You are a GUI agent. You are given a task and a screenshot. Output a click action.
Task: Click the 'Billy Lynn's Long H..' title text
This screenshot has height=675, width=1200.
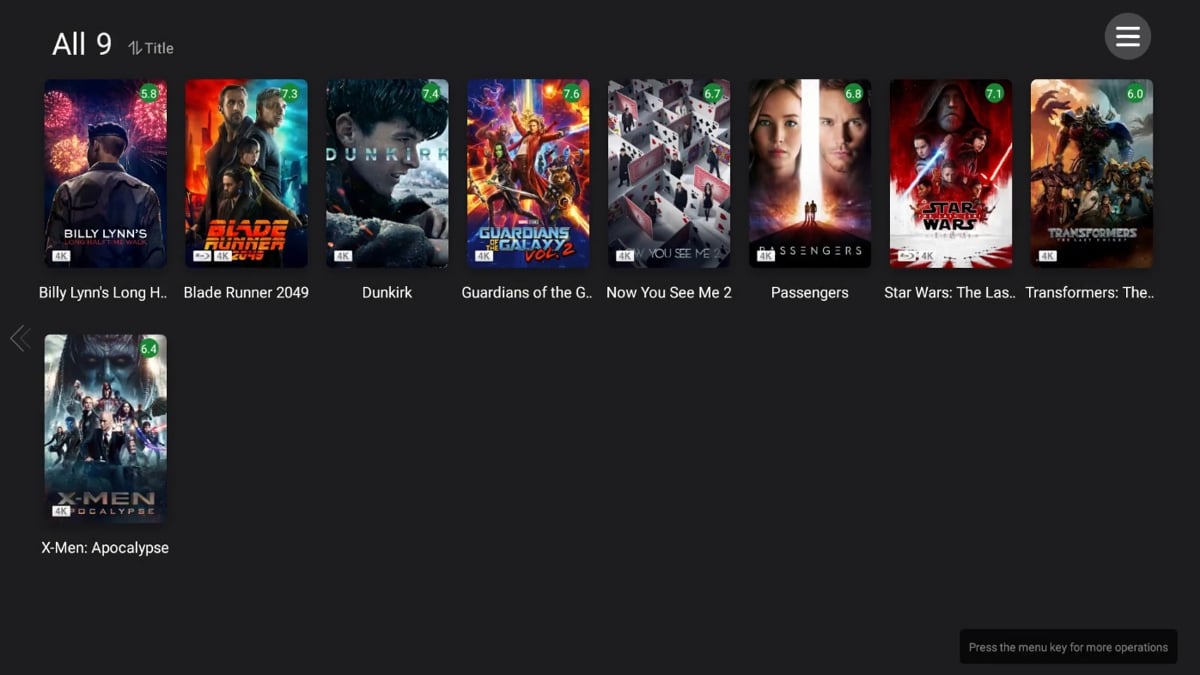104,293
